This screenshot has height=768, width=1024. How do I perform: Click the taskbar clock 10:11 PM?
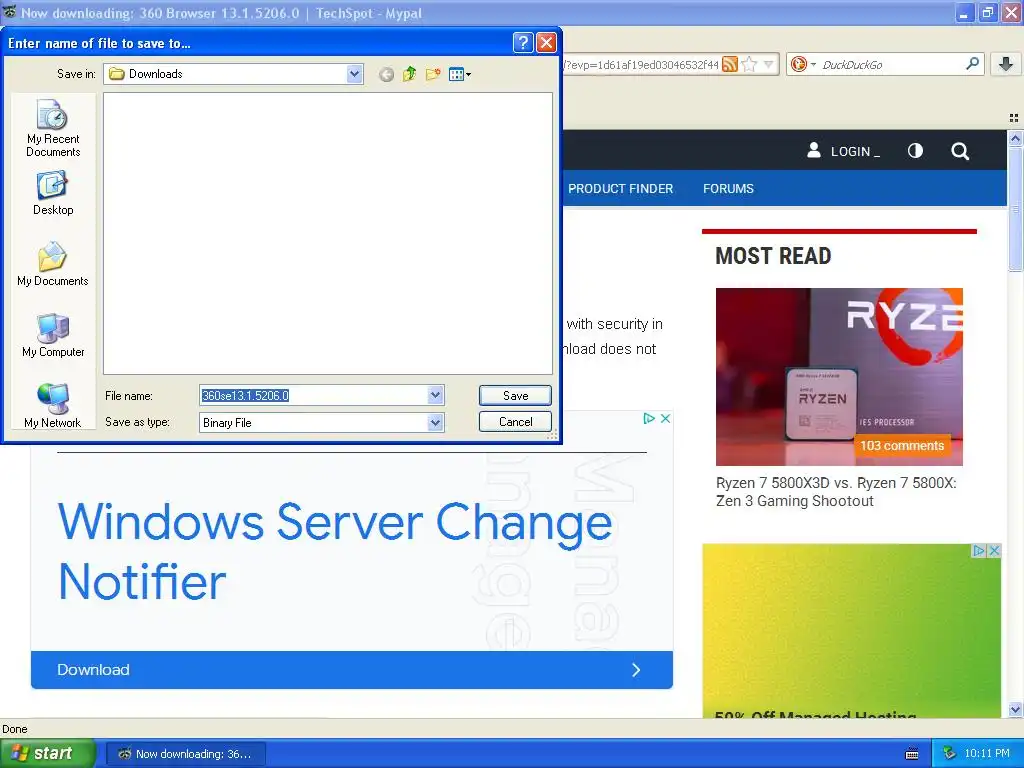point(987,754)
